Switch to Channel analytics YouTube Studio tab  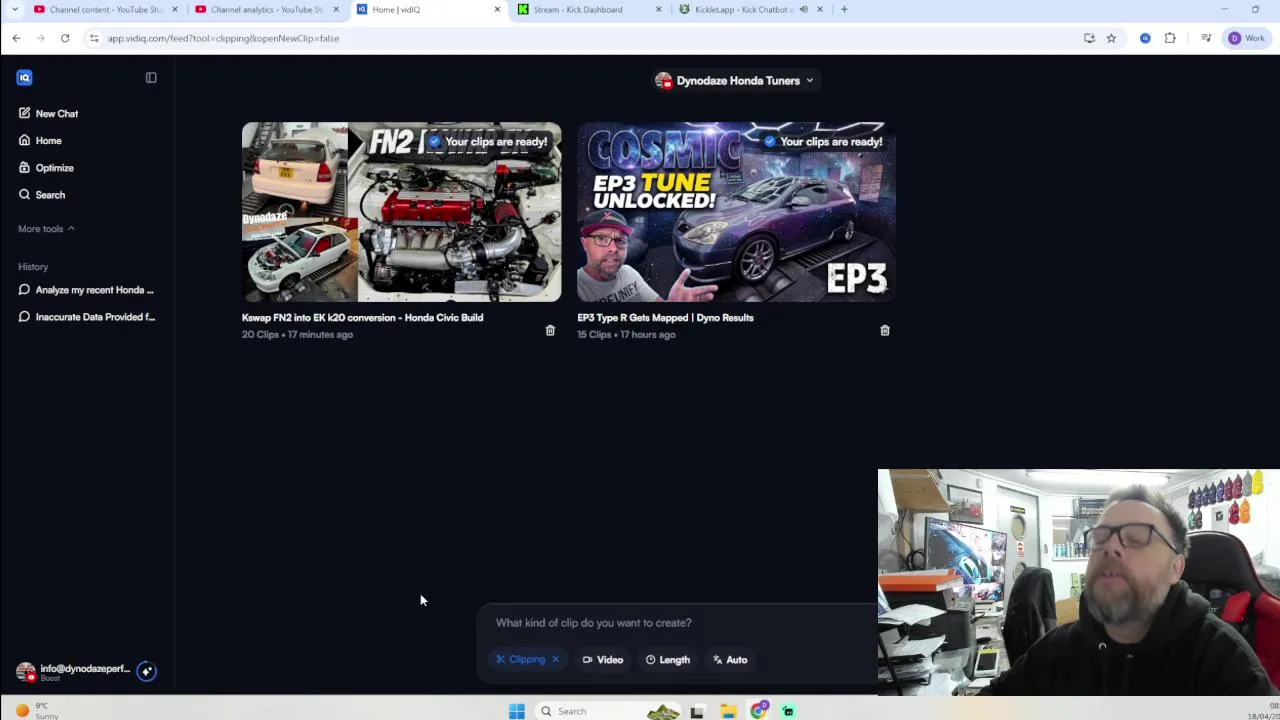pyautogui.click(x=266, y=10)
